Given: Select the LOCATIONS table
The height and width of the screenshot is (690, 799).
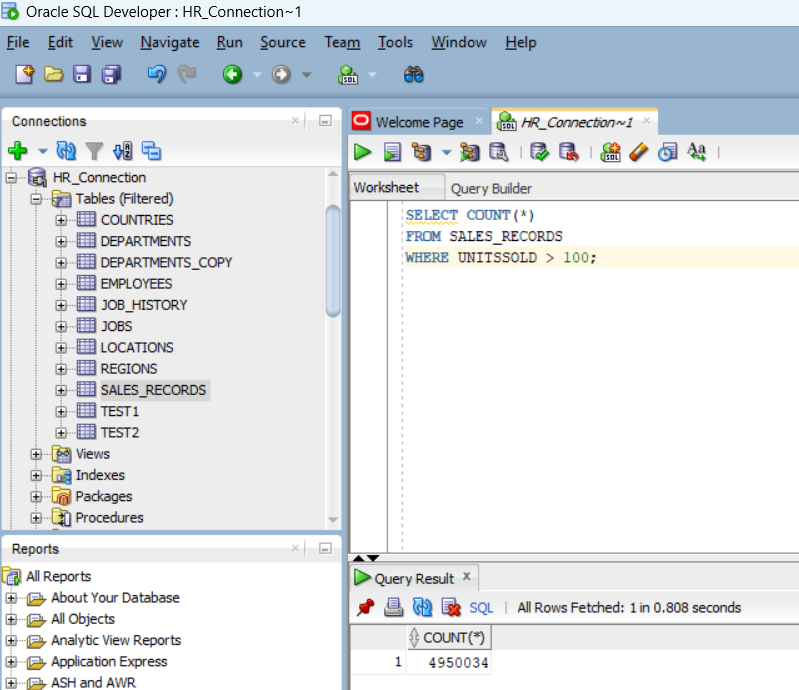Looking at the screenshot, I should [x=137, y=348].
